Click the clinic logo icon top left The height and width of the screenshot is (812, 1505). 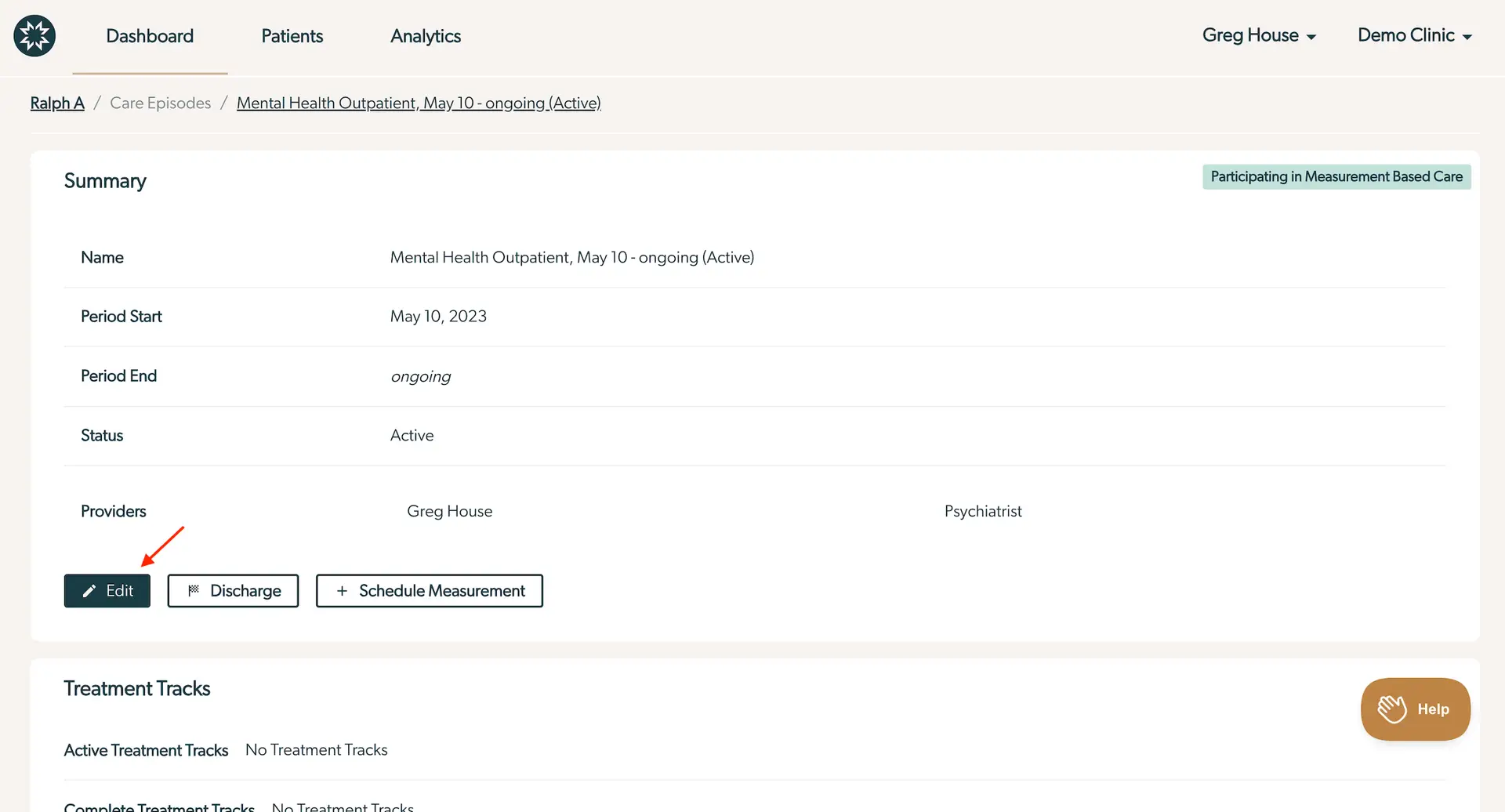34,35
